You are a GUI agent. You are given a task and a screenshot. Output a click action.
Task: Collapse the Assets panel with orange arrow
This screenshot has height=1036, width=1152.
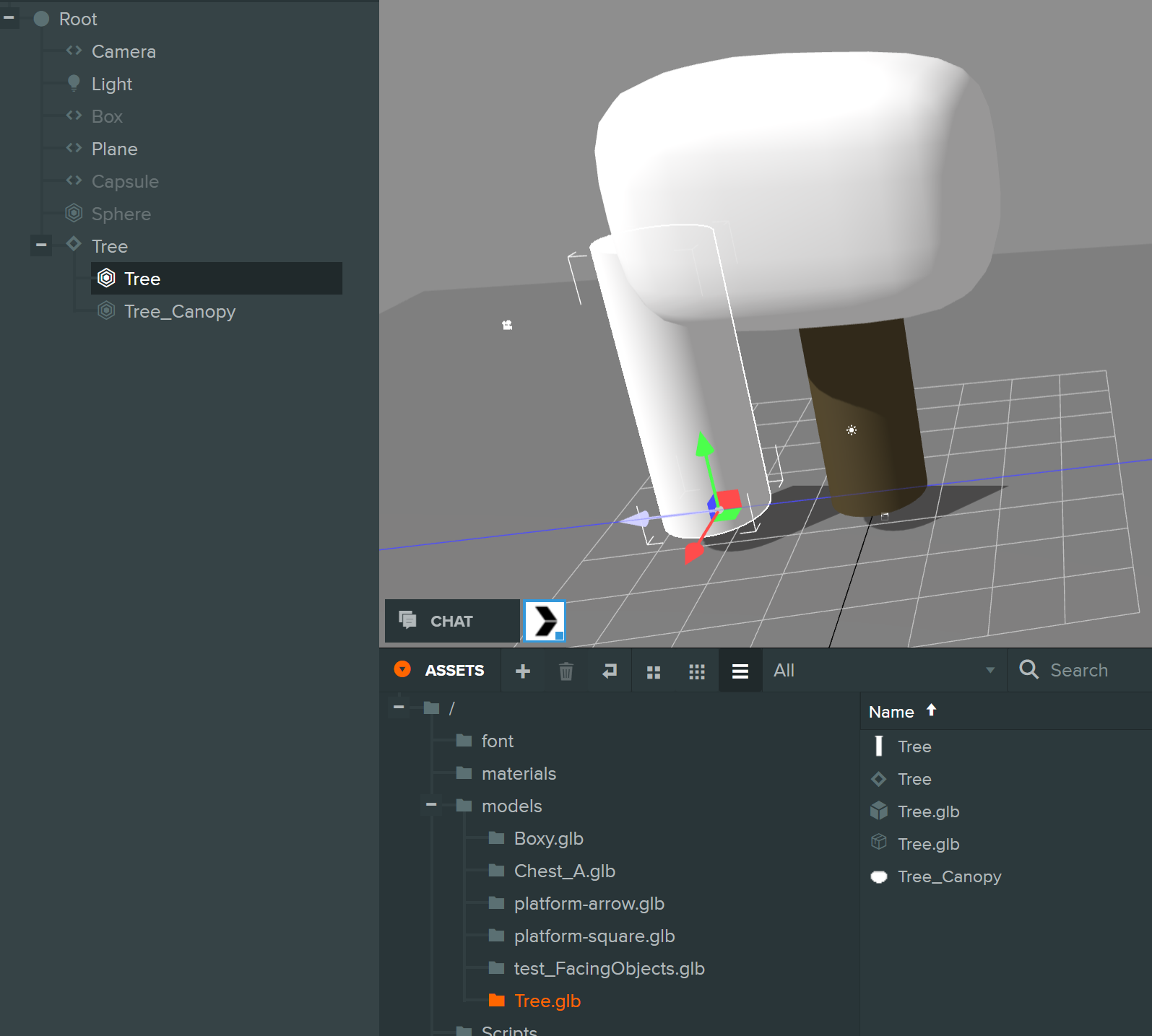click(x=402, y=669)
